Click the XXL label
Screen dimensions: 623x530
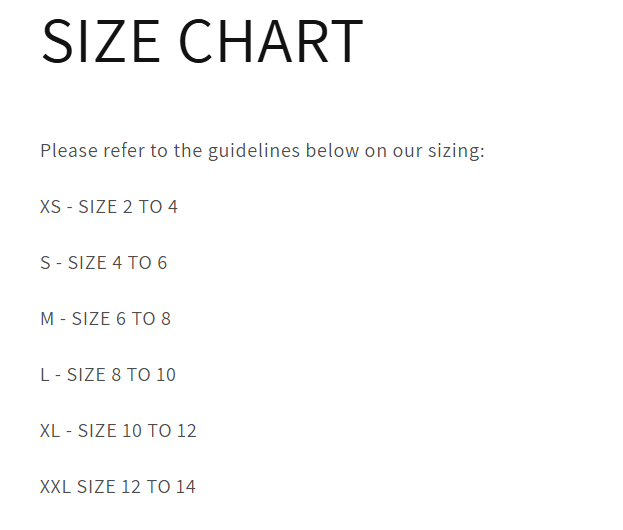click(56, 487)
